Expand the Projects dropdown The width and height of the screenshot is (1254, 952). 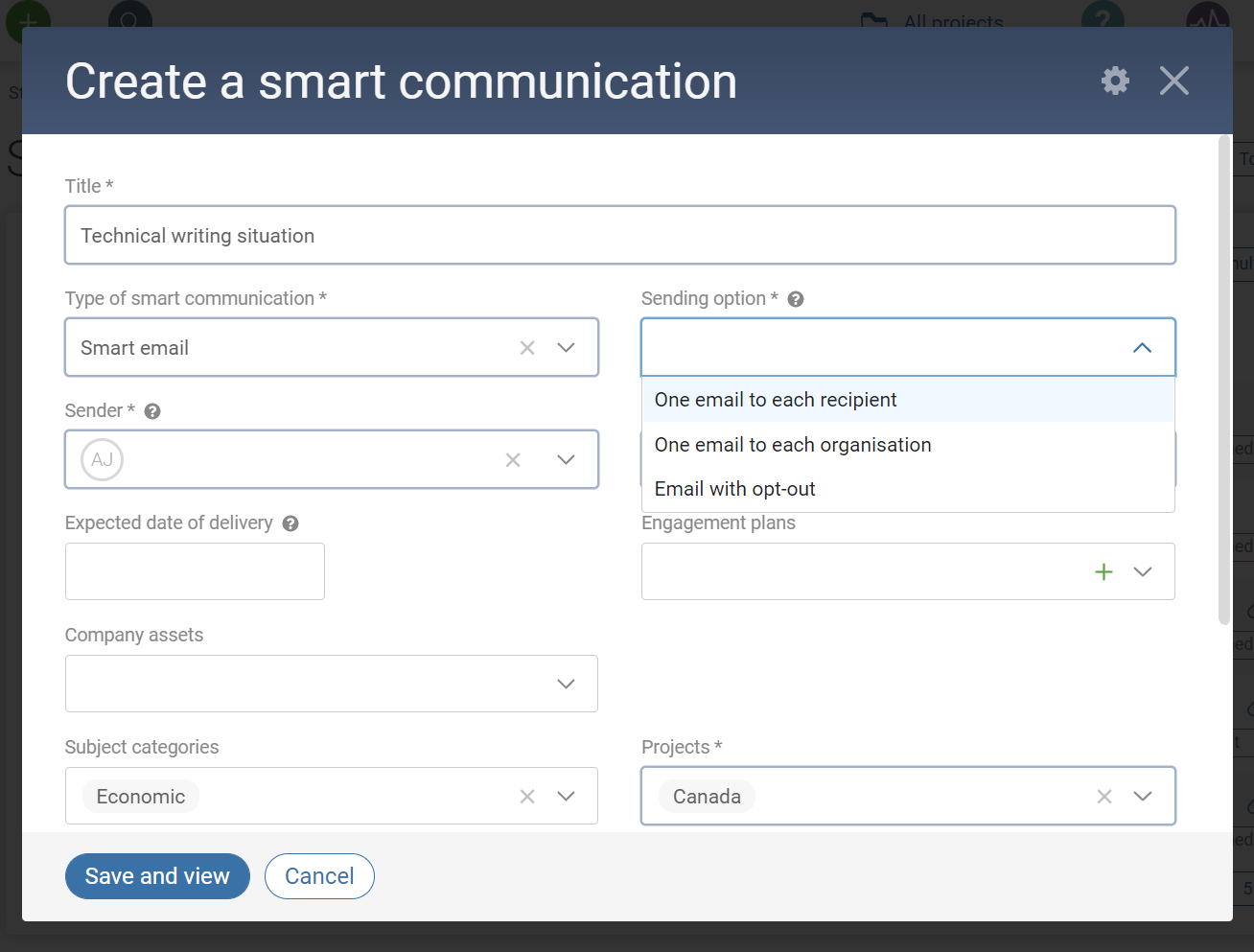(1143, 796)
